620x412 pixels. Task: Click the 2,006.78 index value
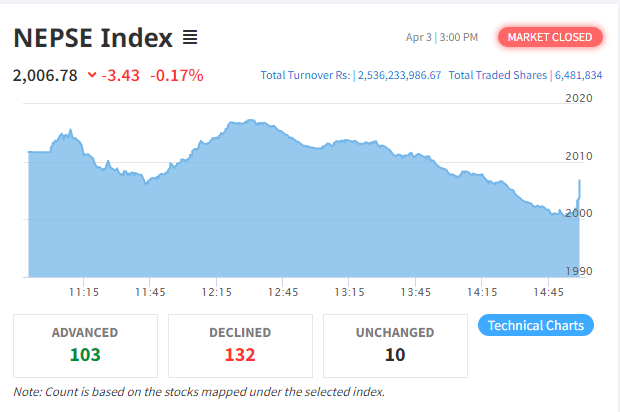pos(45,75)
